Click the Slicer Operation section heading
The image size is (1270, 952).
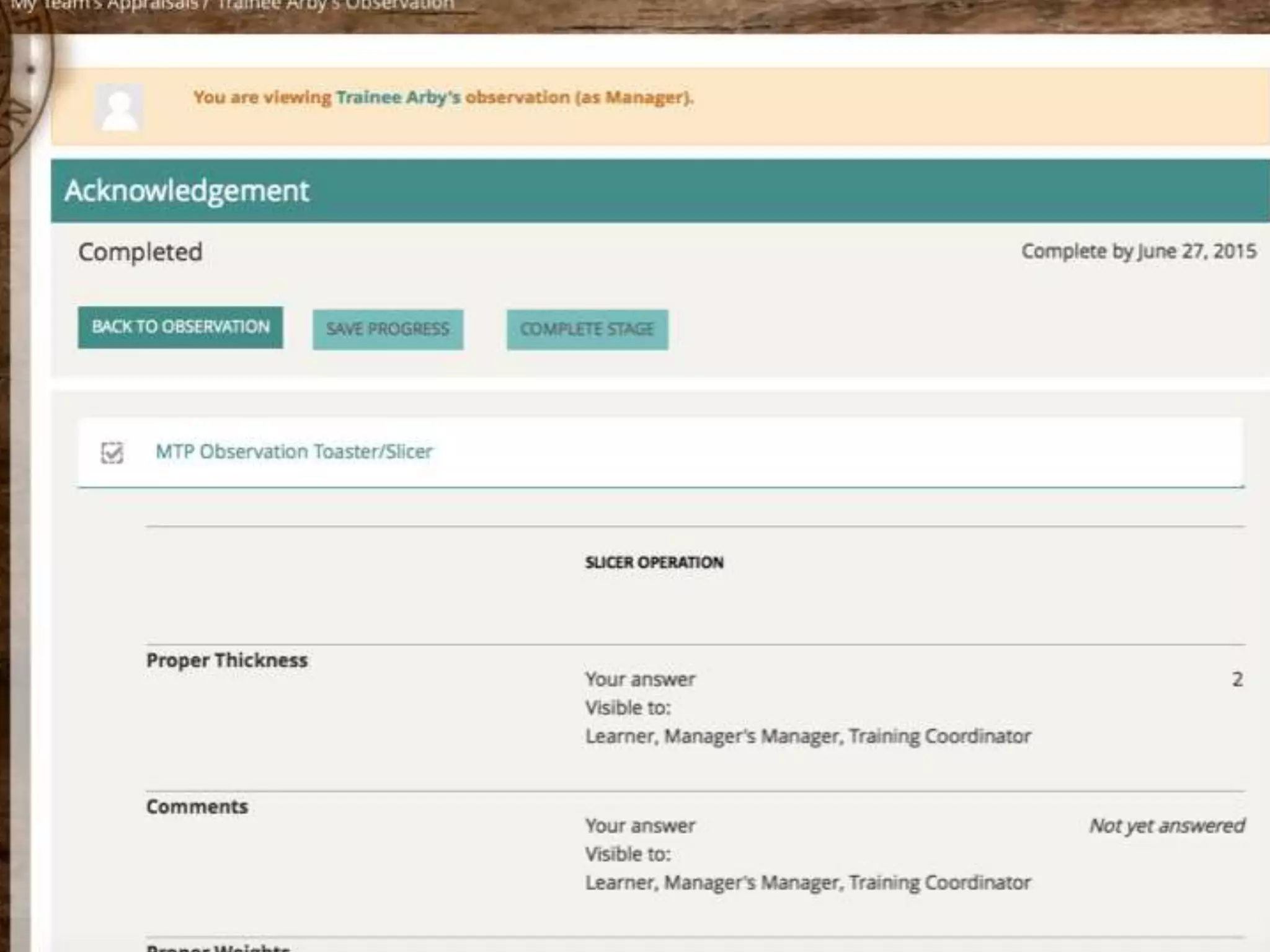tap(654, 563)
